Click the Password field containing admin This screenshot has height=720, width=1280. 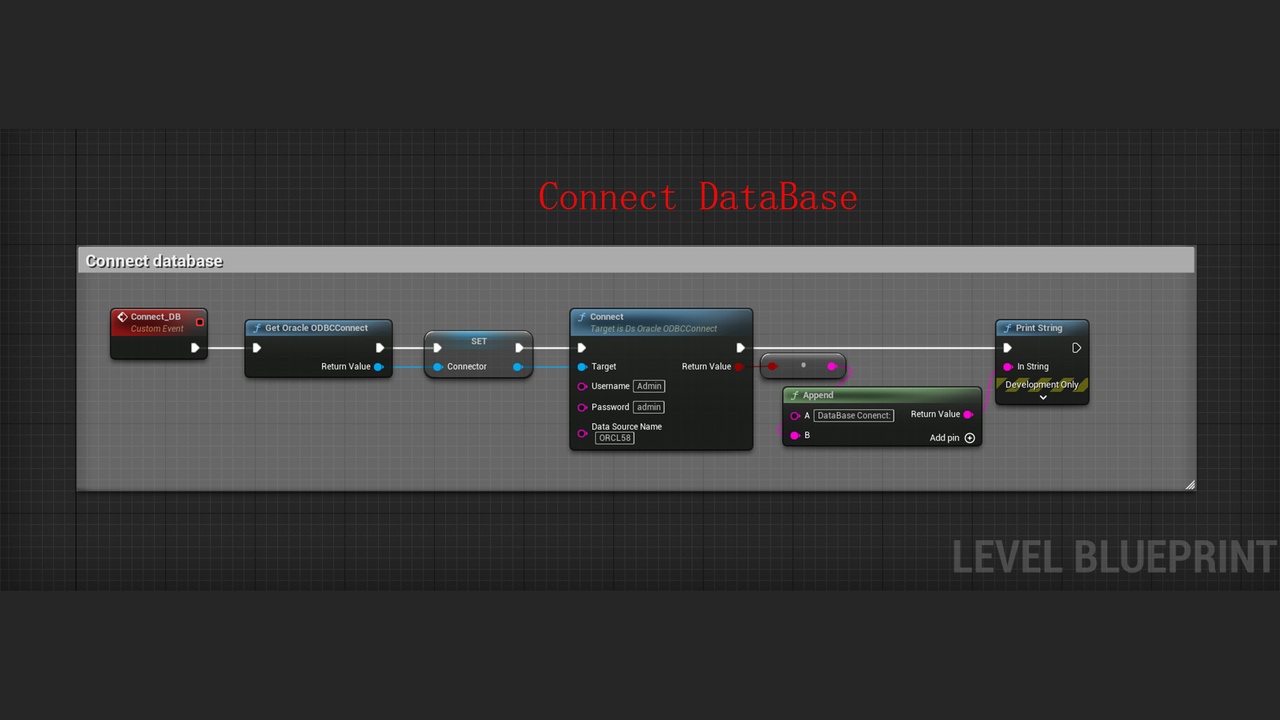click(649, 407)
